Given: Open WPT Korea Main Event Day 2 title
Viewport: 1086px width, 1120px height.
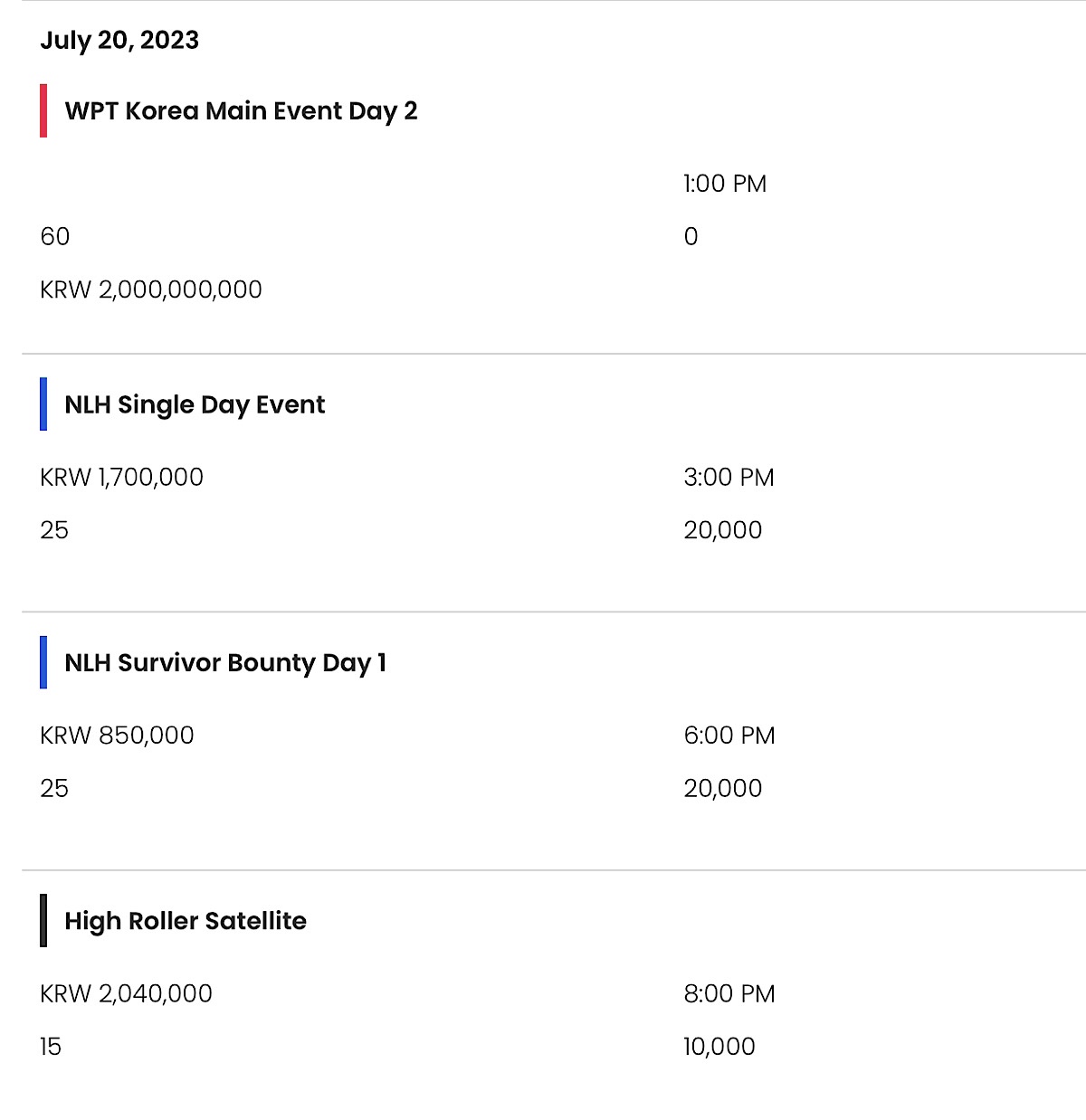Looking at the screenshot, I should pyautogui.click(x=241, y=111).
